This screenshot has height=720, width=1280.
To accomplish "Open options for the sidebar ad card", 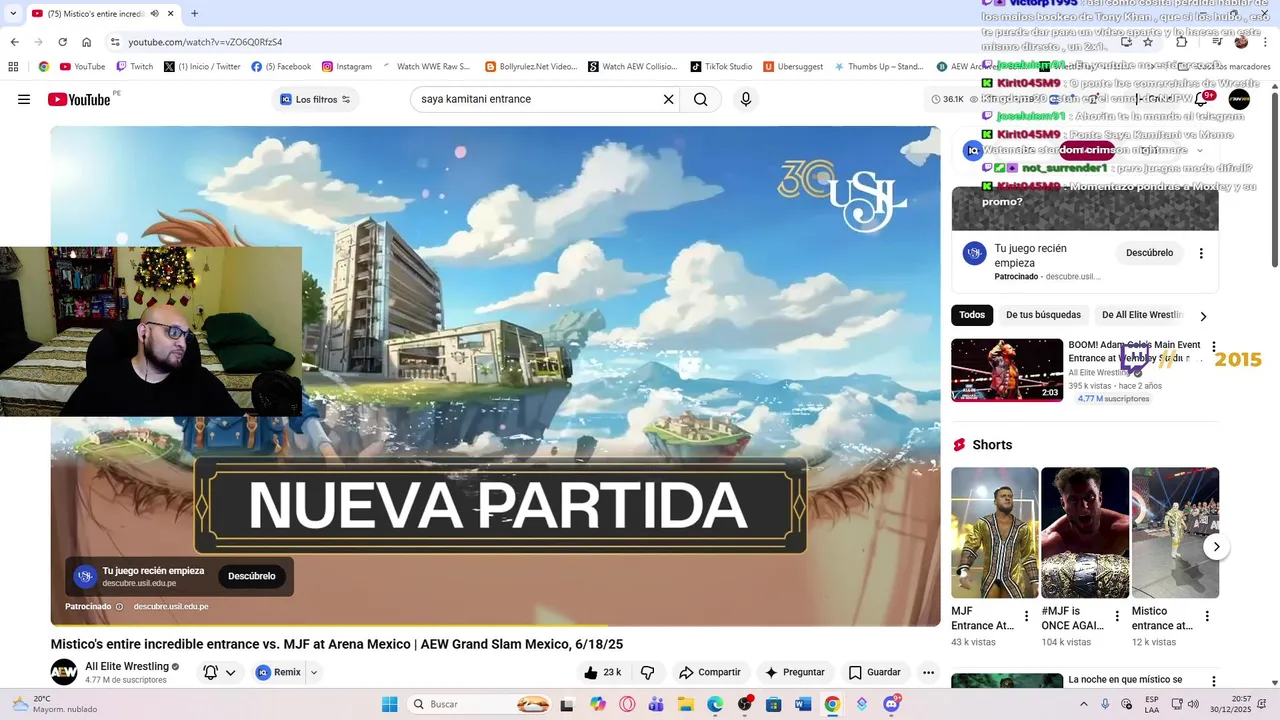I will click(x=1201, y=253).
